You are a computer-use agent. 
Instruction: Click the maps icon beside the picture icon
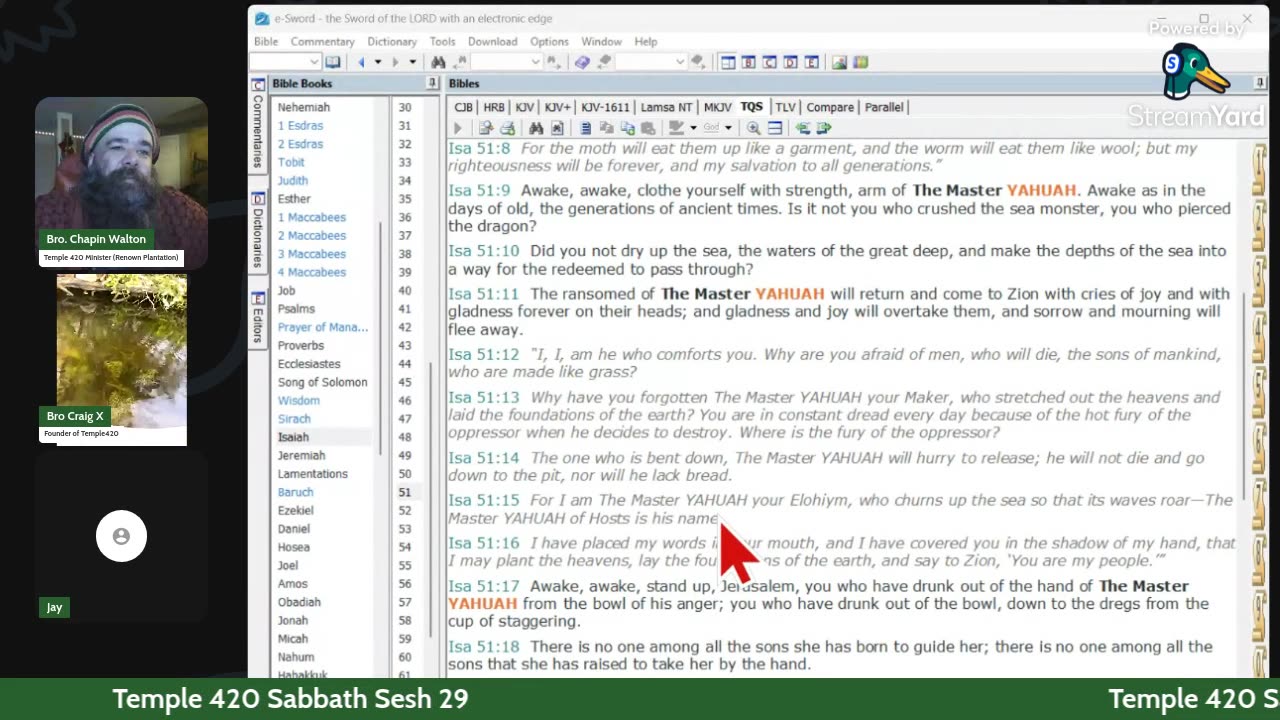(860, 62)
